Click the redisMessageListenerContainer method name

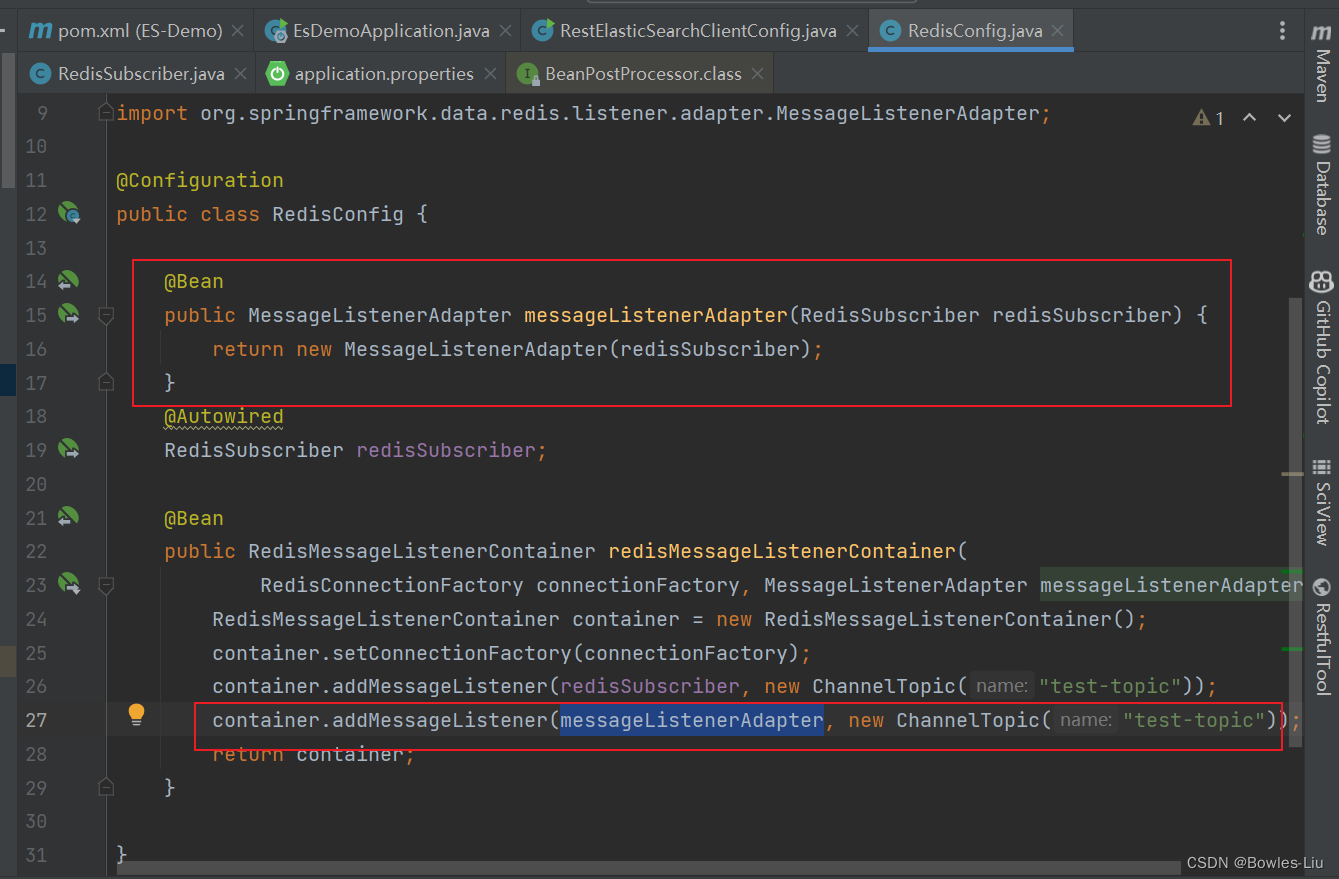click(x=782, y=551)
